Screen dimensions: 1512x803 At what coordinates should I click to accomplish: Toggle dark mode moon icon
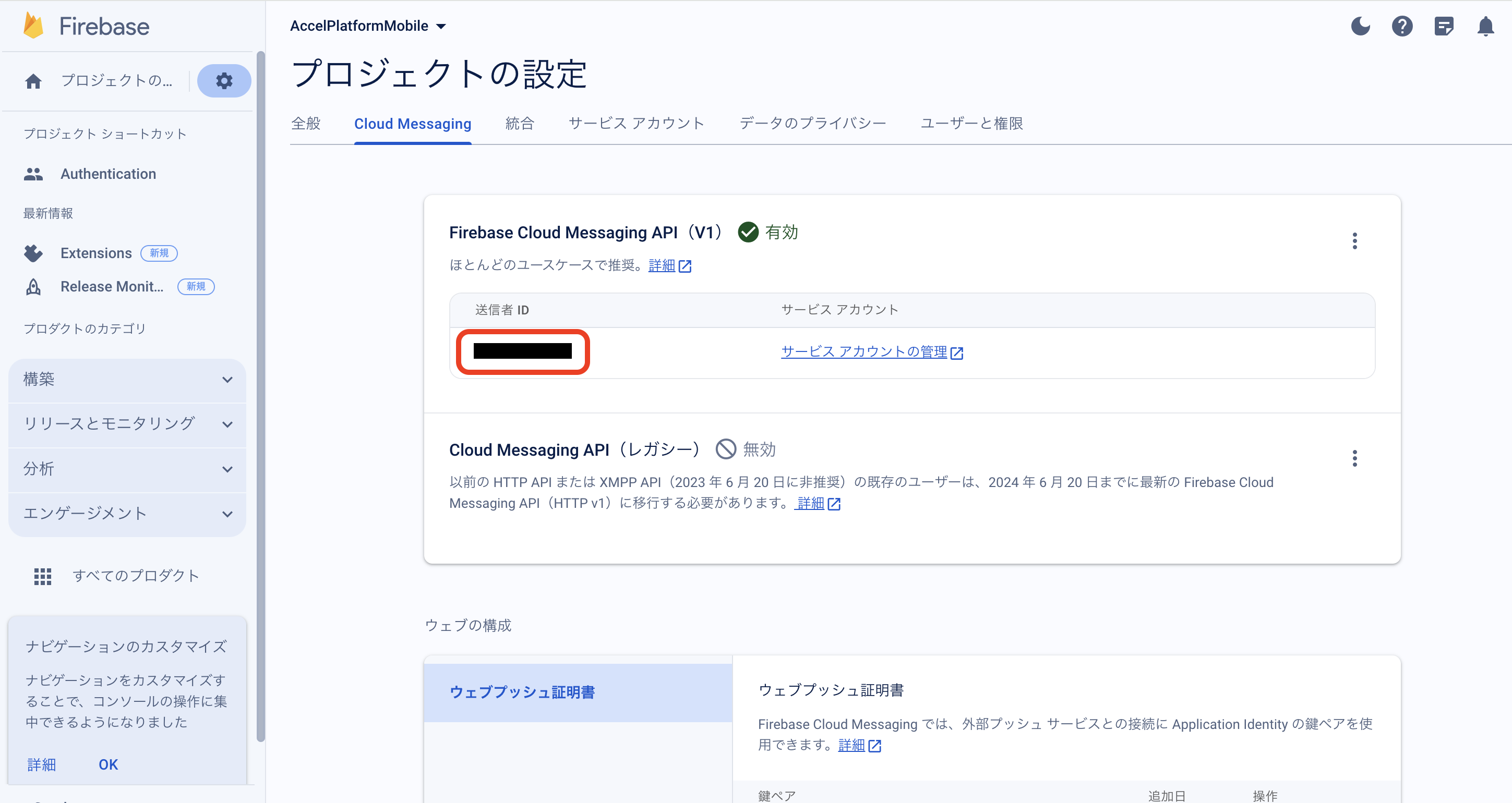click(1360, 27)
